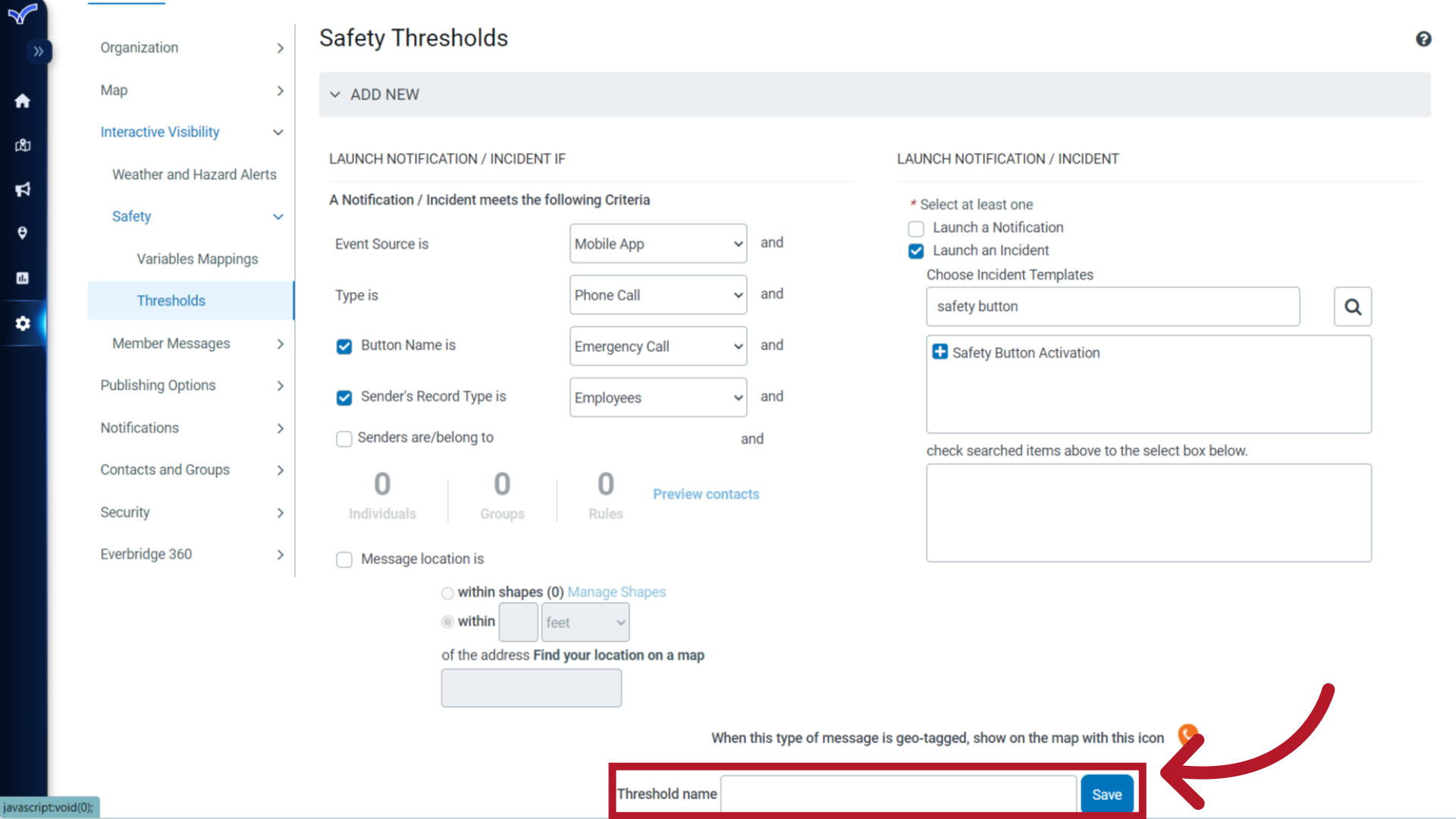The image size is (1456, 819).
Task: Enable the Launch a Notification checkbox
Action: pos(916,228)
